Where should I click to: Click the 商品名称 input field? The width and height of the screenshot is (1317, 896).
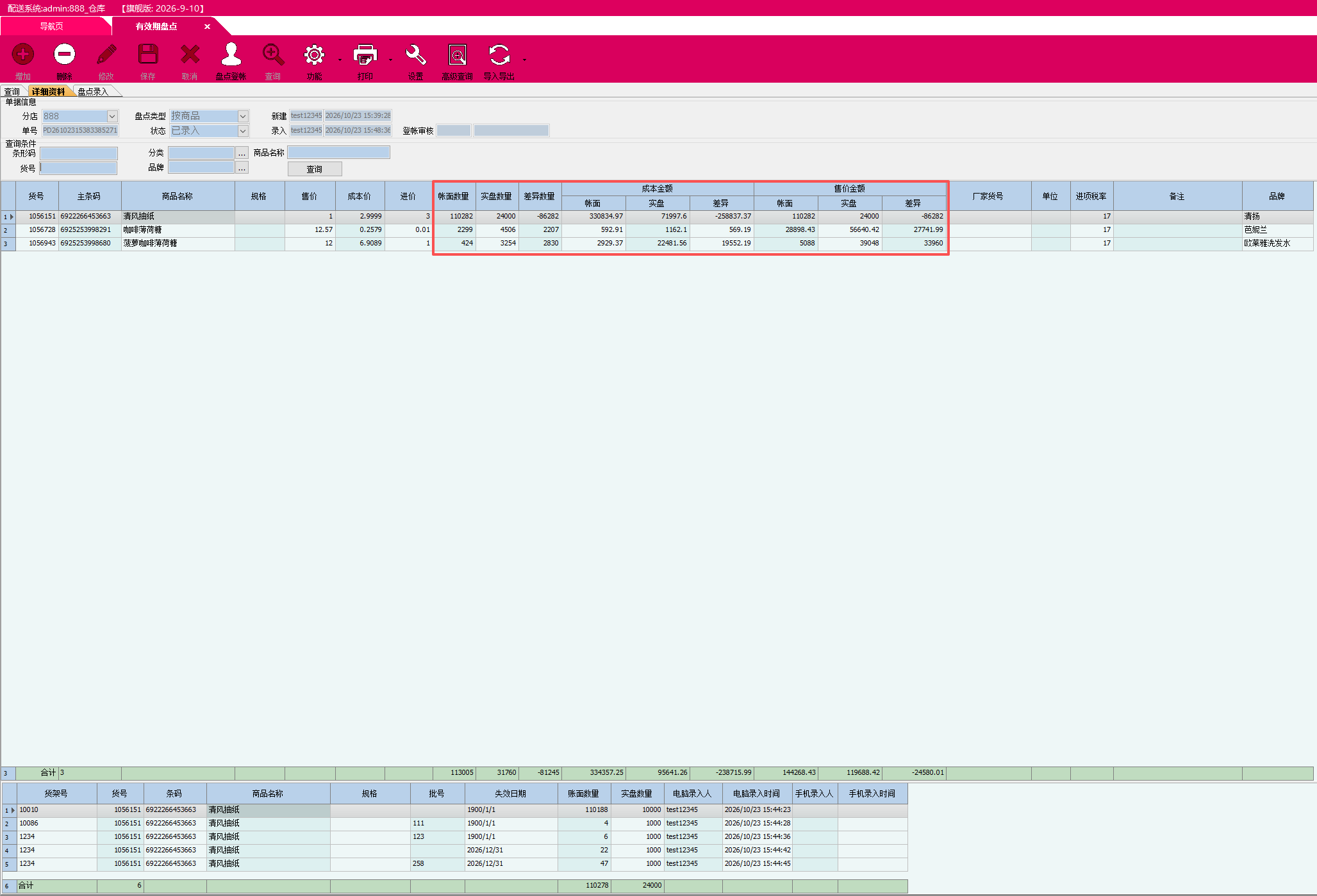tap(338, 153)
